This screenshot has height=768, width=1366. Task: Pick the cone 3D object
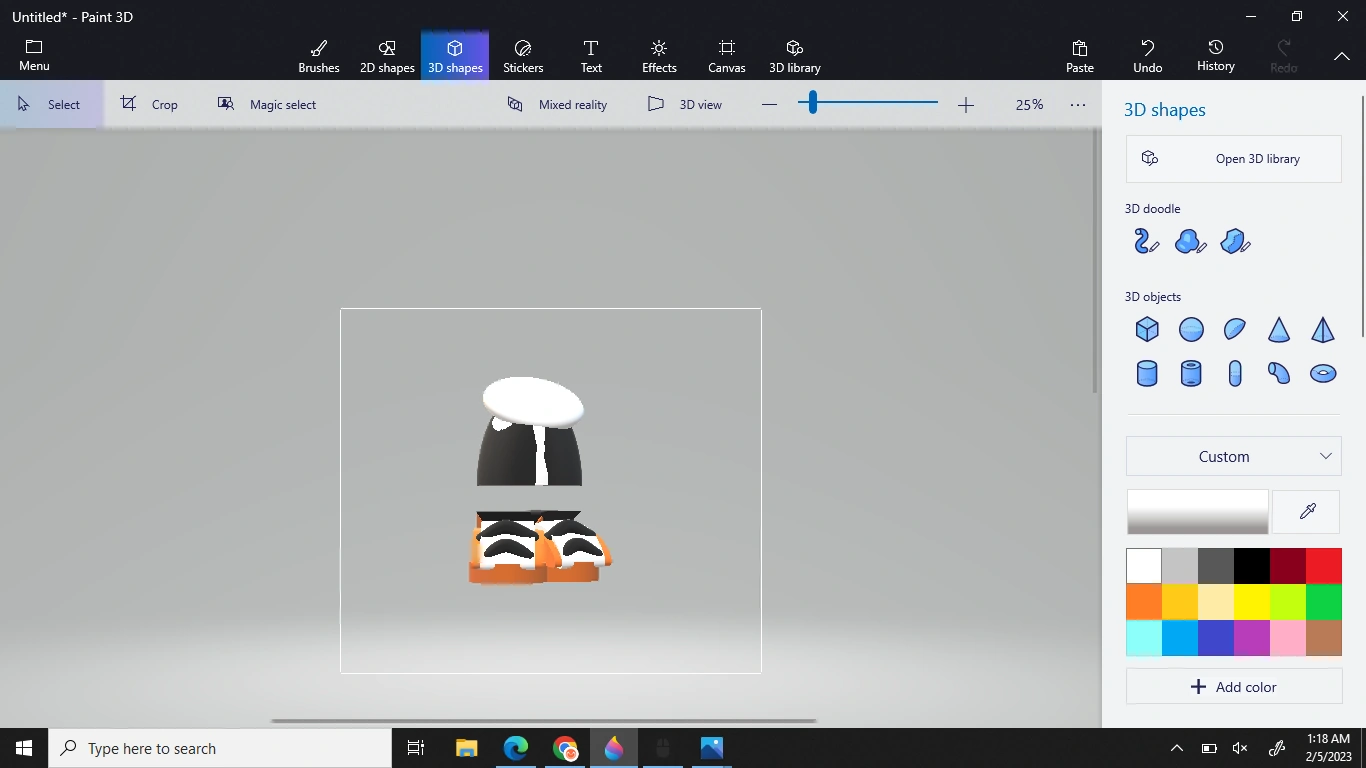[x=1279, y=329]
